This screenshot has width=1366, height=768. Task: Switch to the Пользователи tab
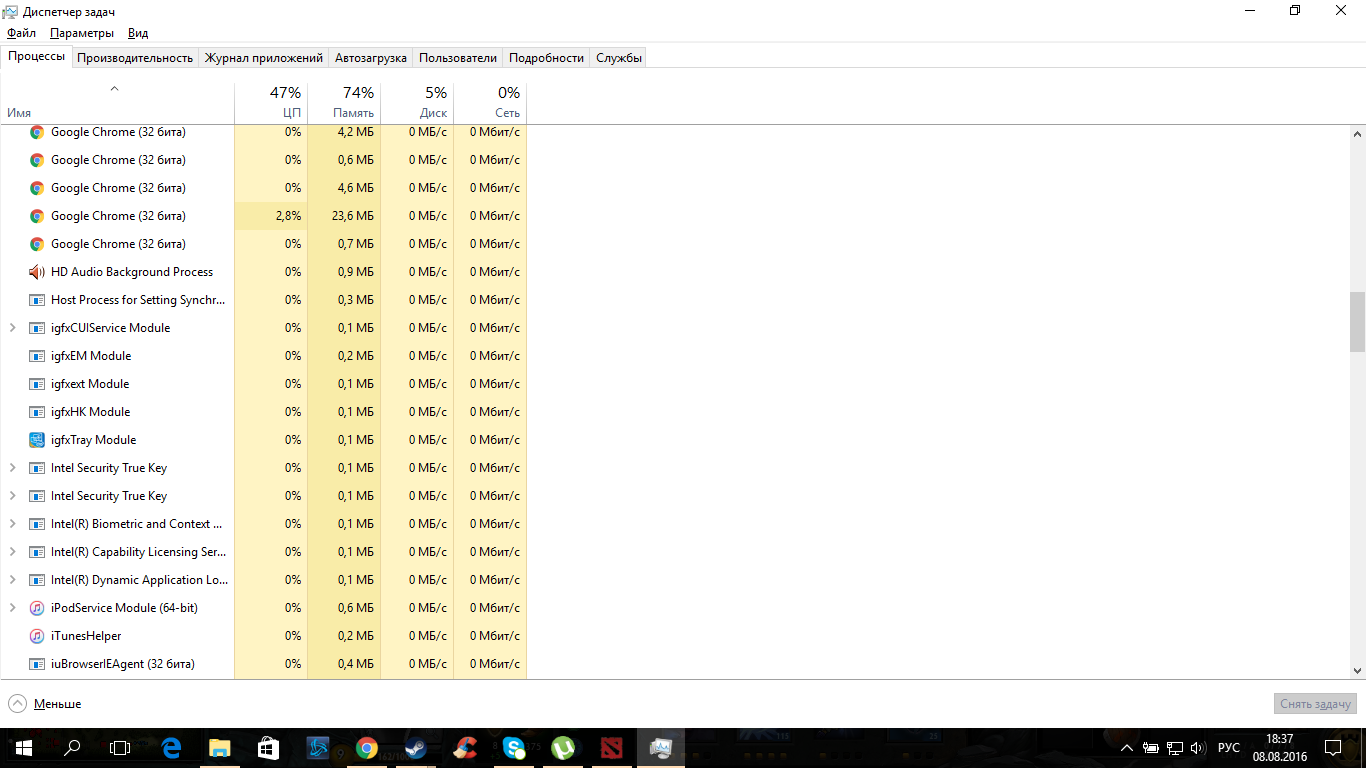click(x=458, y=58)
